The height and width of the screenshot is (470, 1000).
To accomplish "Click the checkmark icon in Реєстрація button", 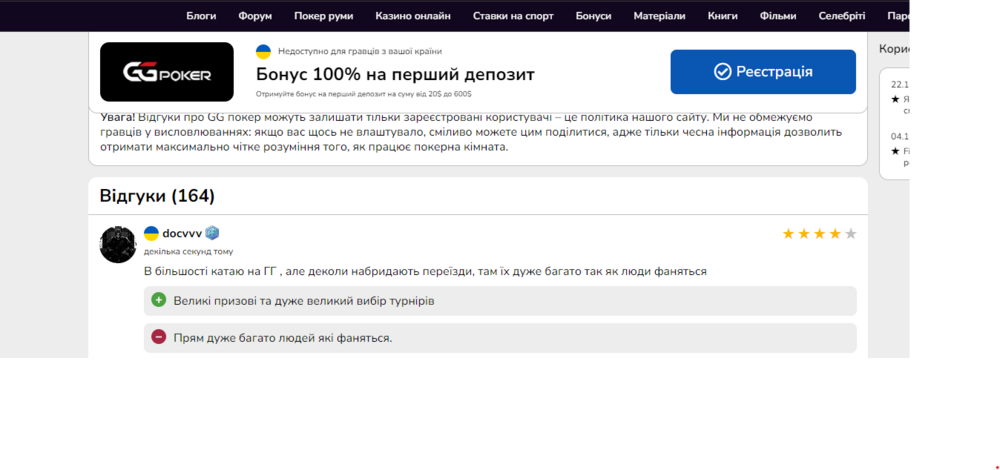I will [723, 71].
